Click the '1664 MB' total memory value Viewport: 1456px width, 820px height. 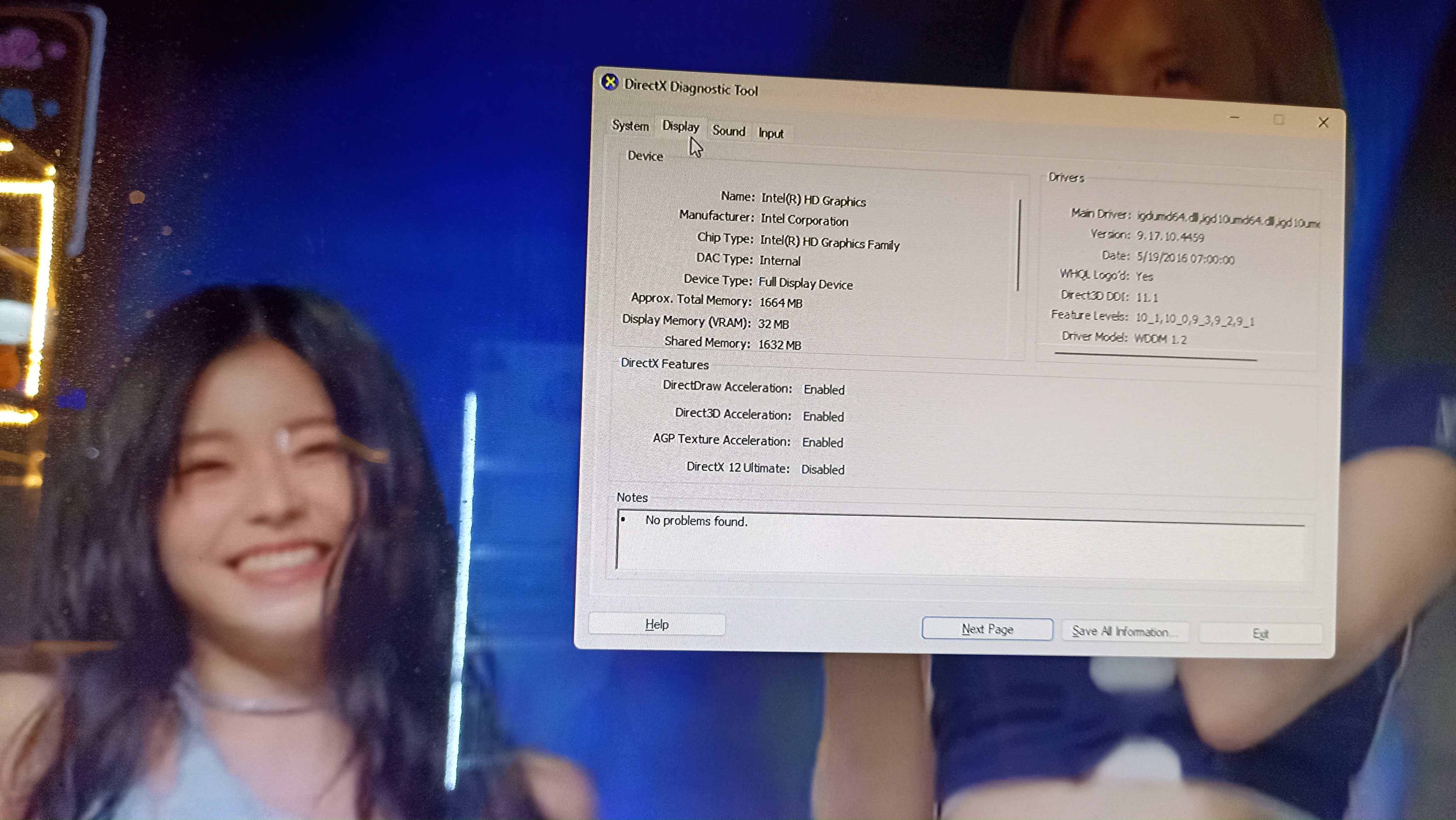coord(781,303)
